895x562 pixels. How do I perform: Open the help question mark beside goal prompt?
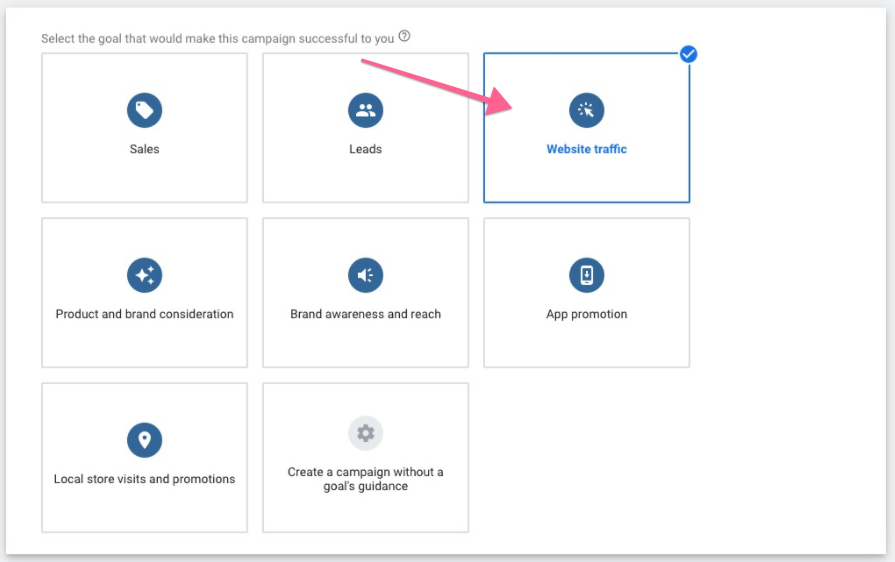click(x=404, y=37)
